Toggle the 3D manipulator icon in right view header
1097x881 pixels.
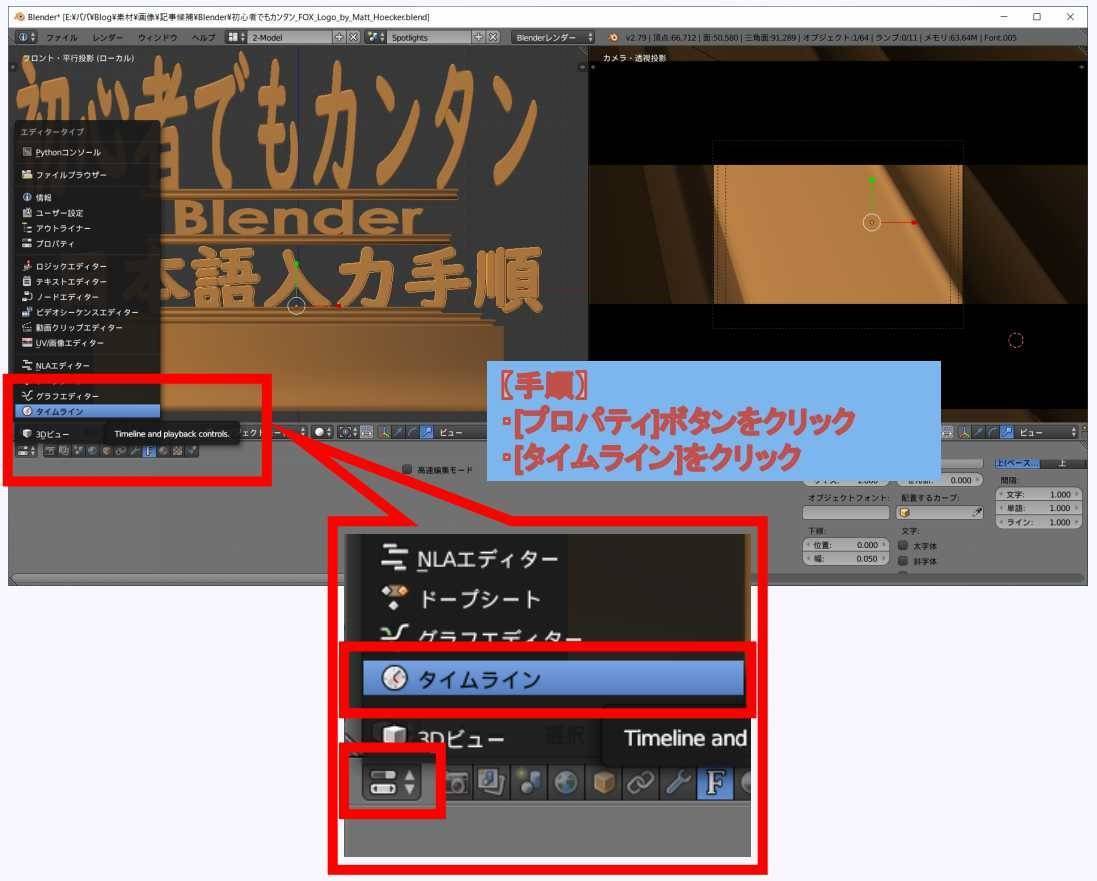(965, 432)
